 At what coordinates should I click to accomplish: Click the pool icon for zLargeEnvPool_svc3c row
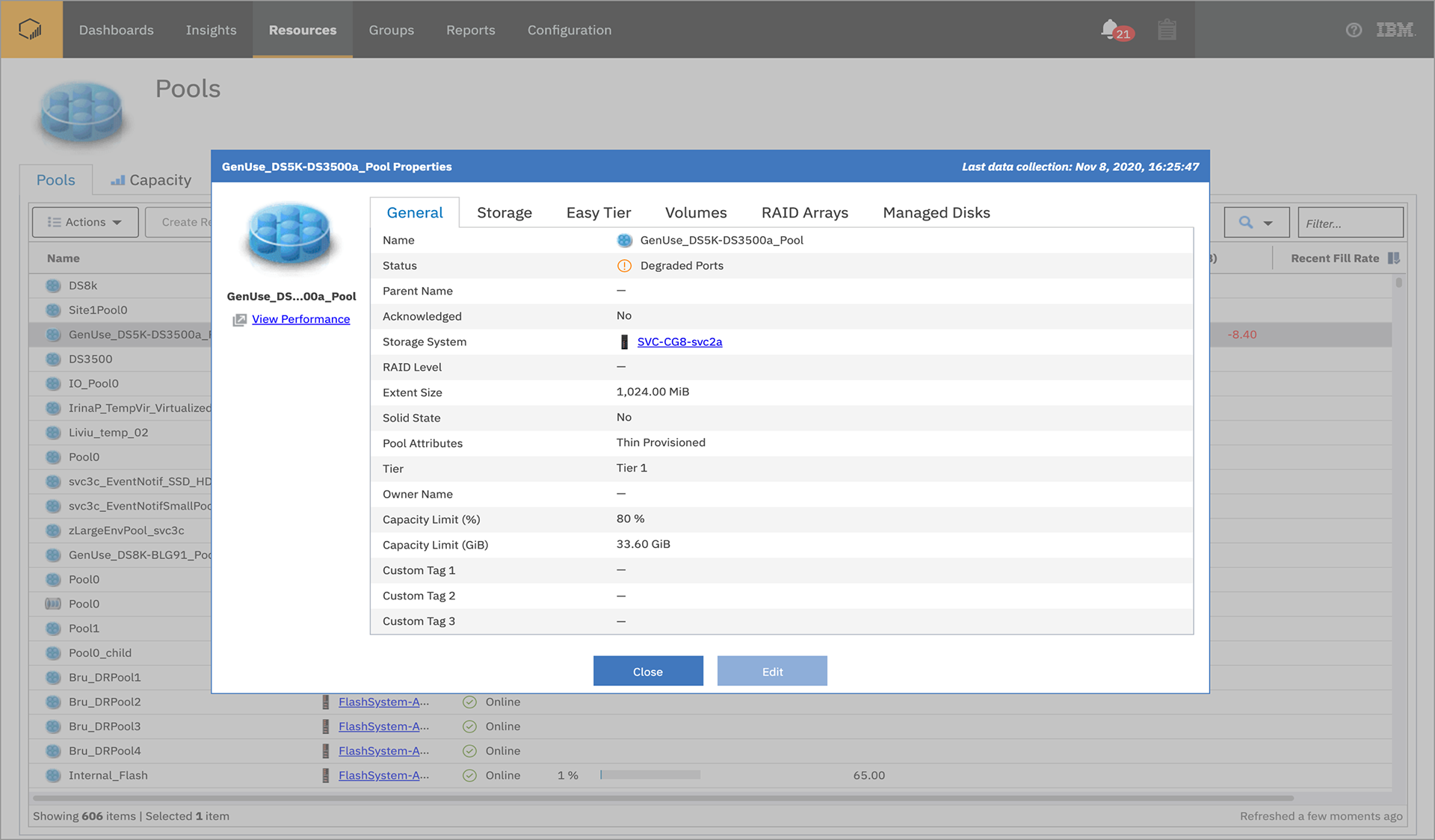[53, 531]
